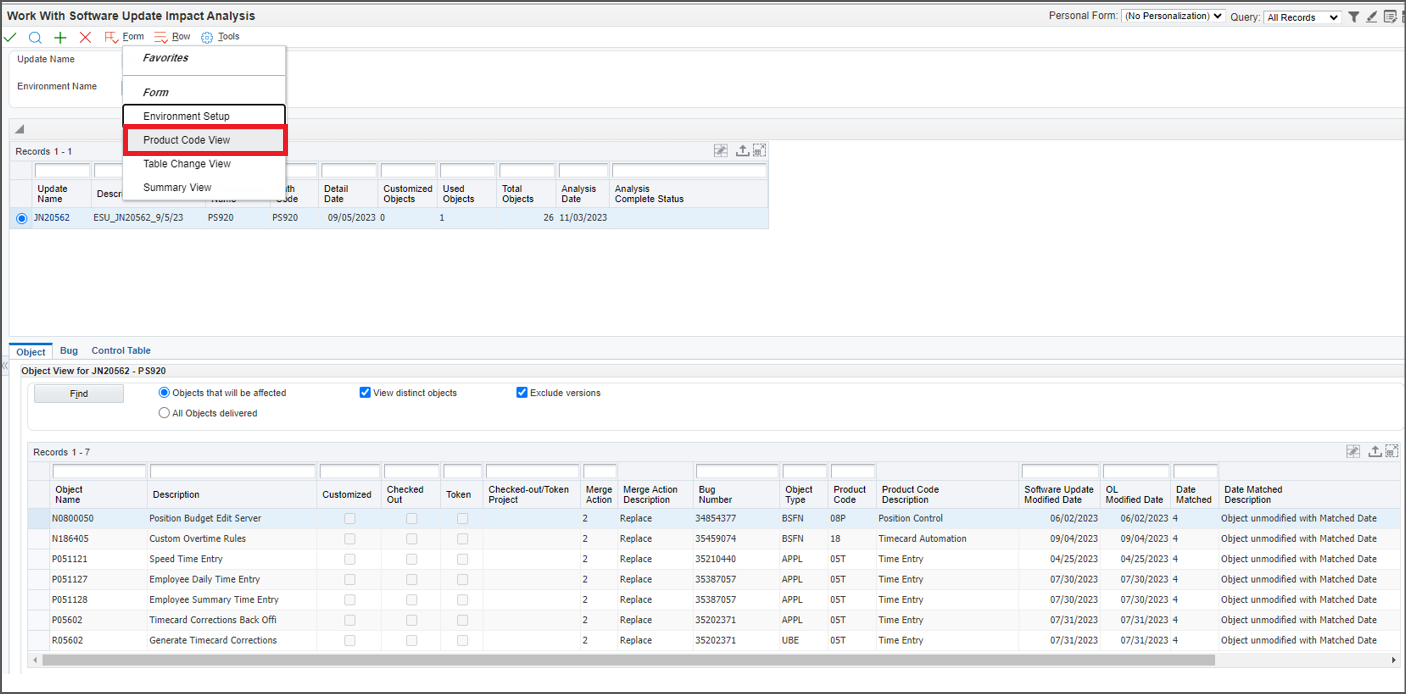Click the Find button in Object View

click(x=79, y=394)
